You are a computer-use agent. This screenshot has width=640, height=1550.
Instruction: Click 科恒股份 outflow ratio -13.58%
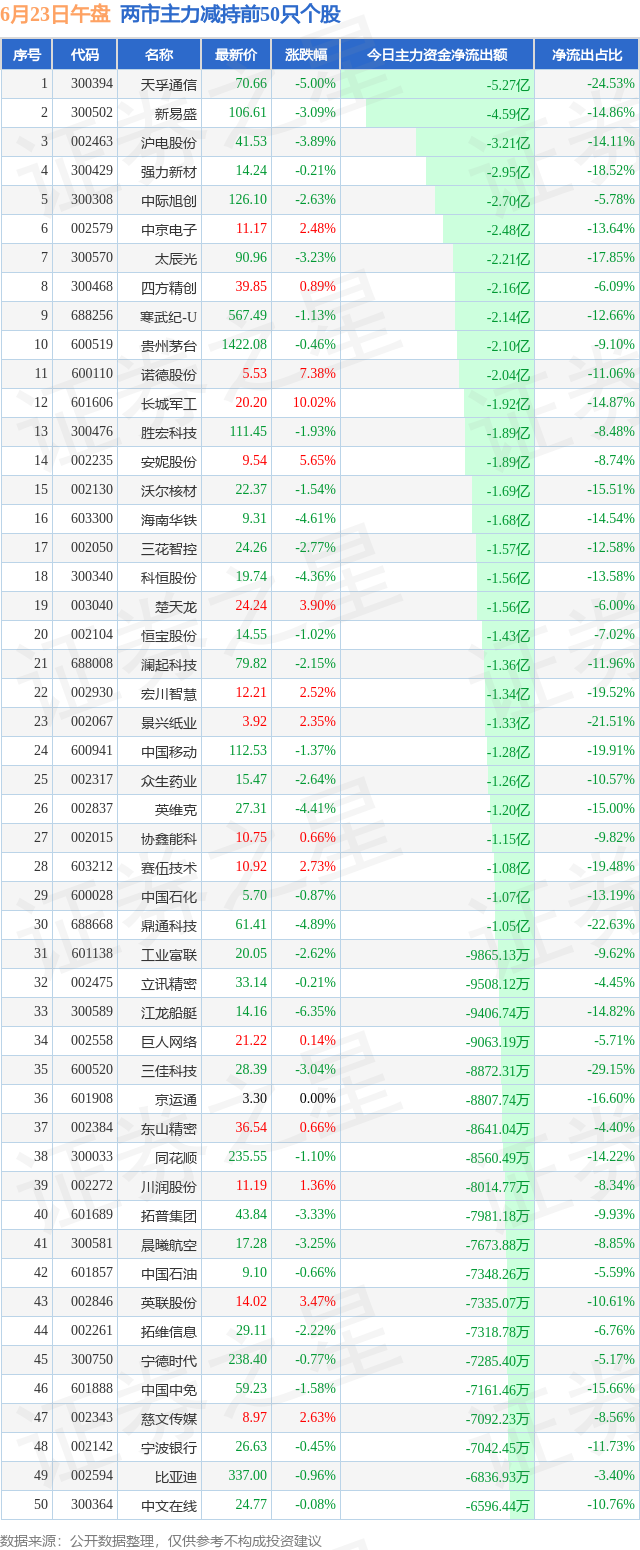pyautogui.click(x=611, y=577)
